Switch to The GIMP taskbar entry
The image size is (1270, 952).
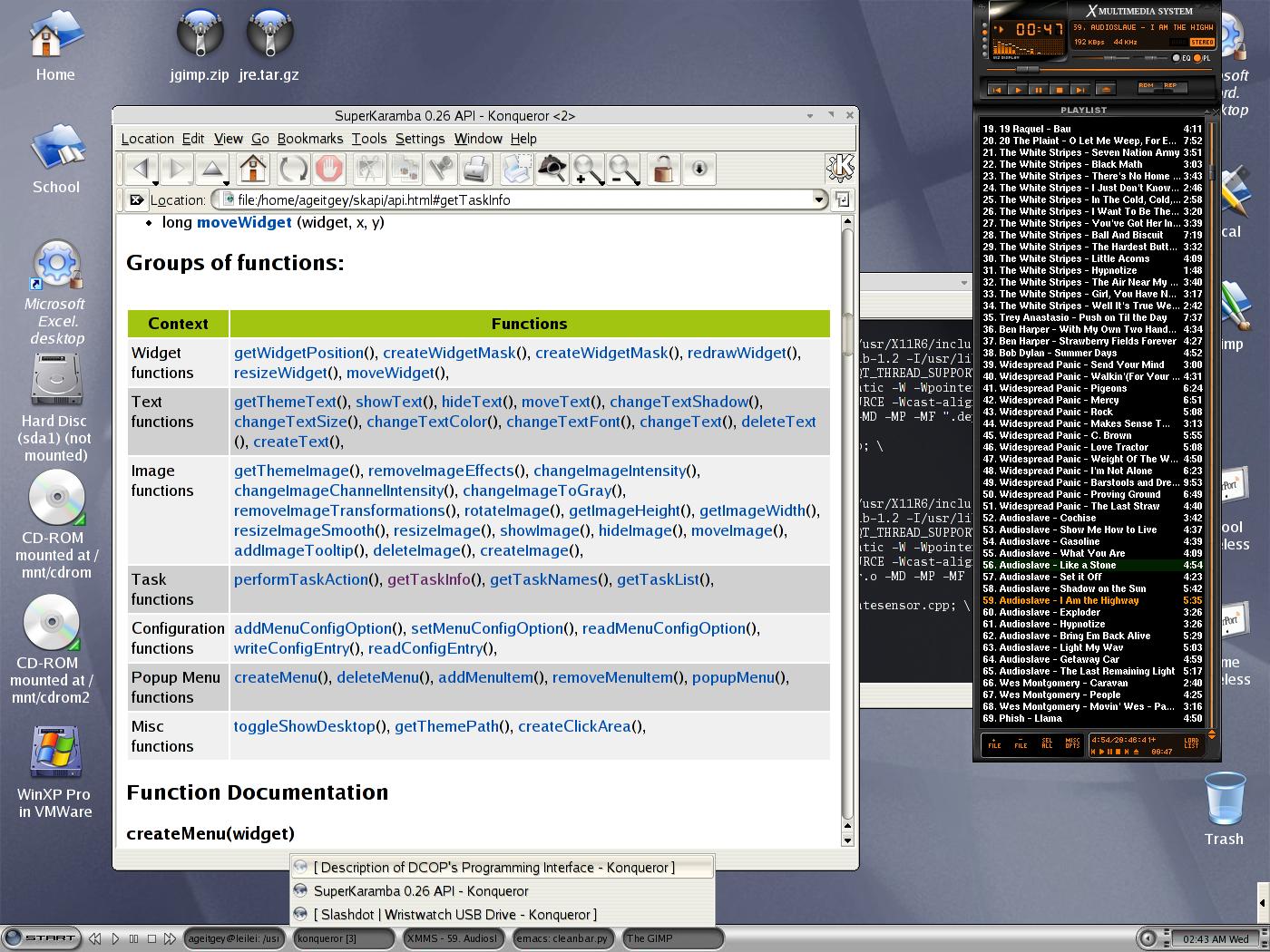tap(672, 938)
